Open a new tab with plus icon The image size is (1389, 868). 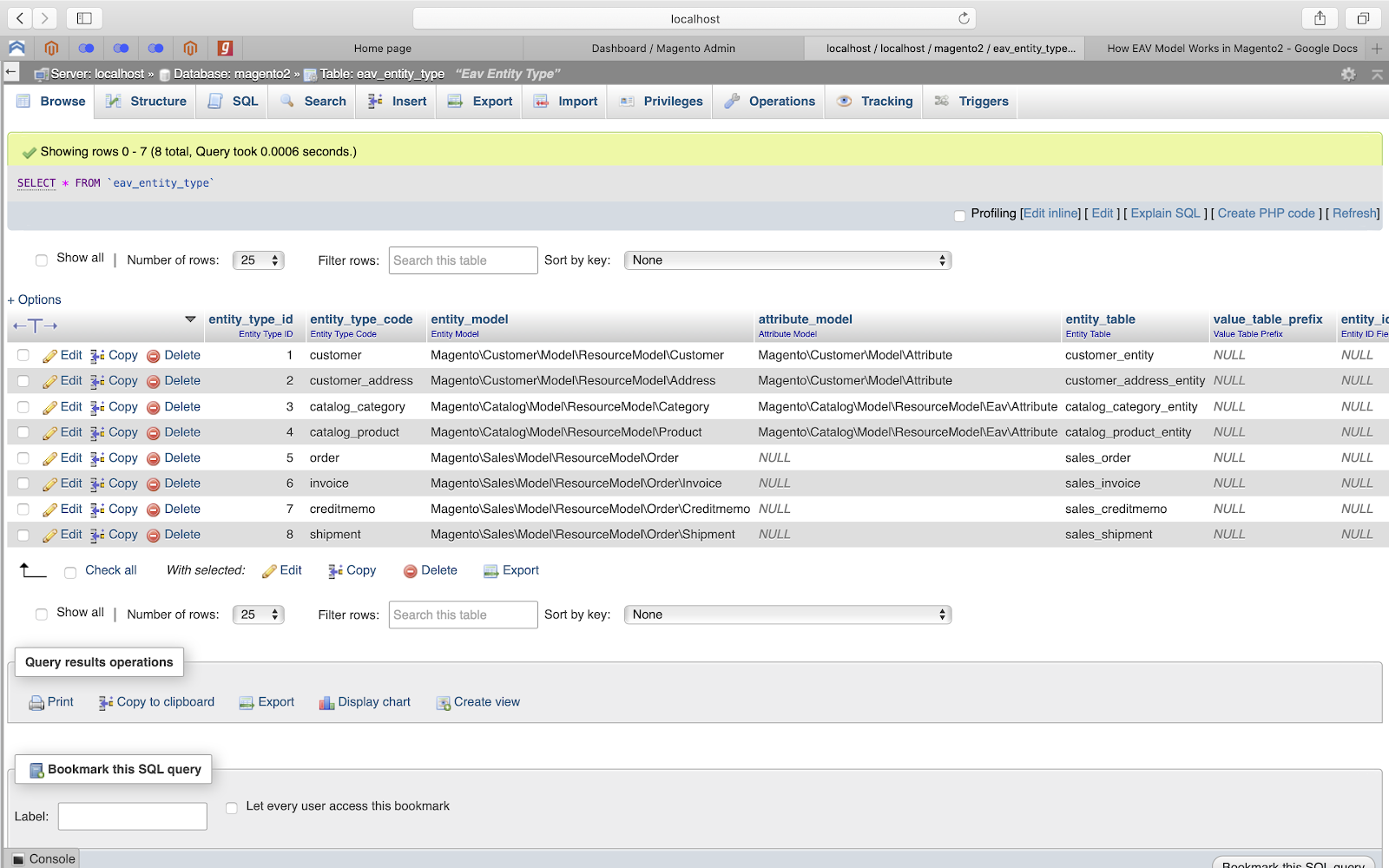coord(1377,49)
